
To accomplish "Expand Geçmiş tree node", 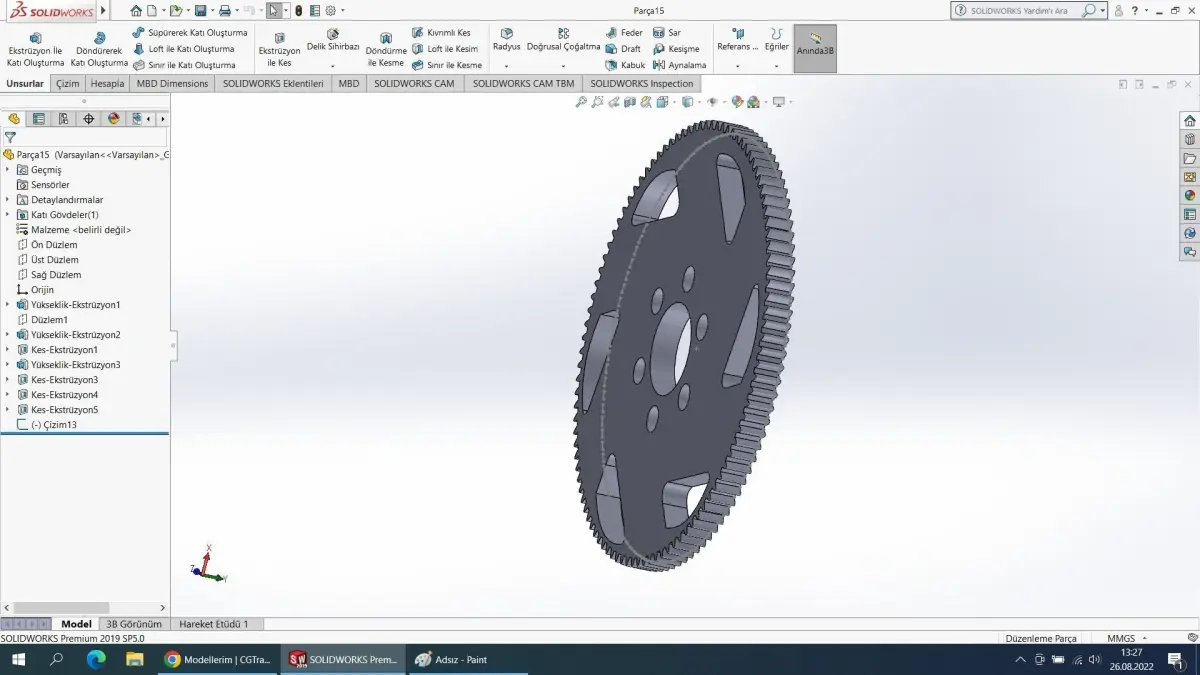I will pos(8,170).
